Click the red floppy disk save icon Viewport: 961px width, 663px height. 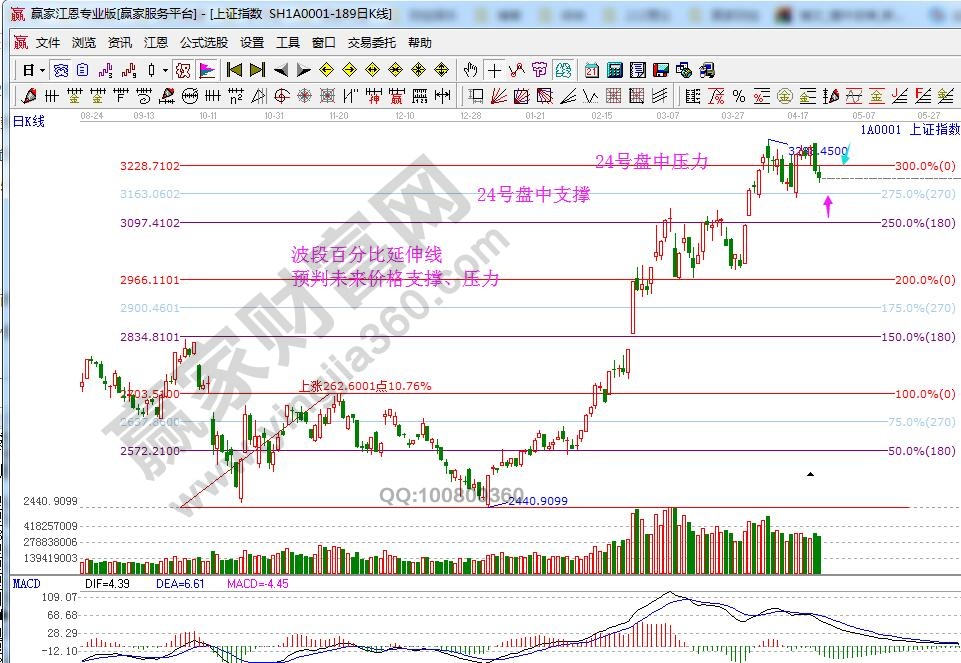[x=661, y=70]
